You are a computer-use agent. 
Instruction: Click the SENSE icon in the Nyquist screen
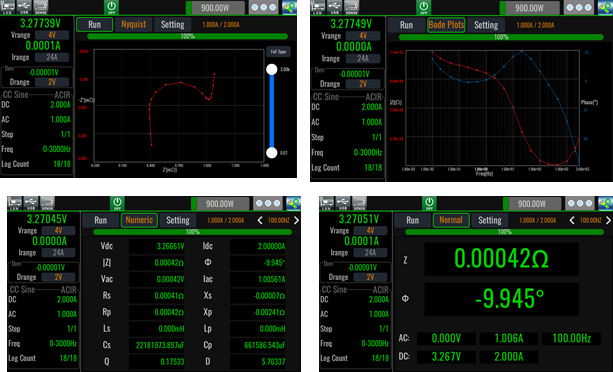point(40,7)
